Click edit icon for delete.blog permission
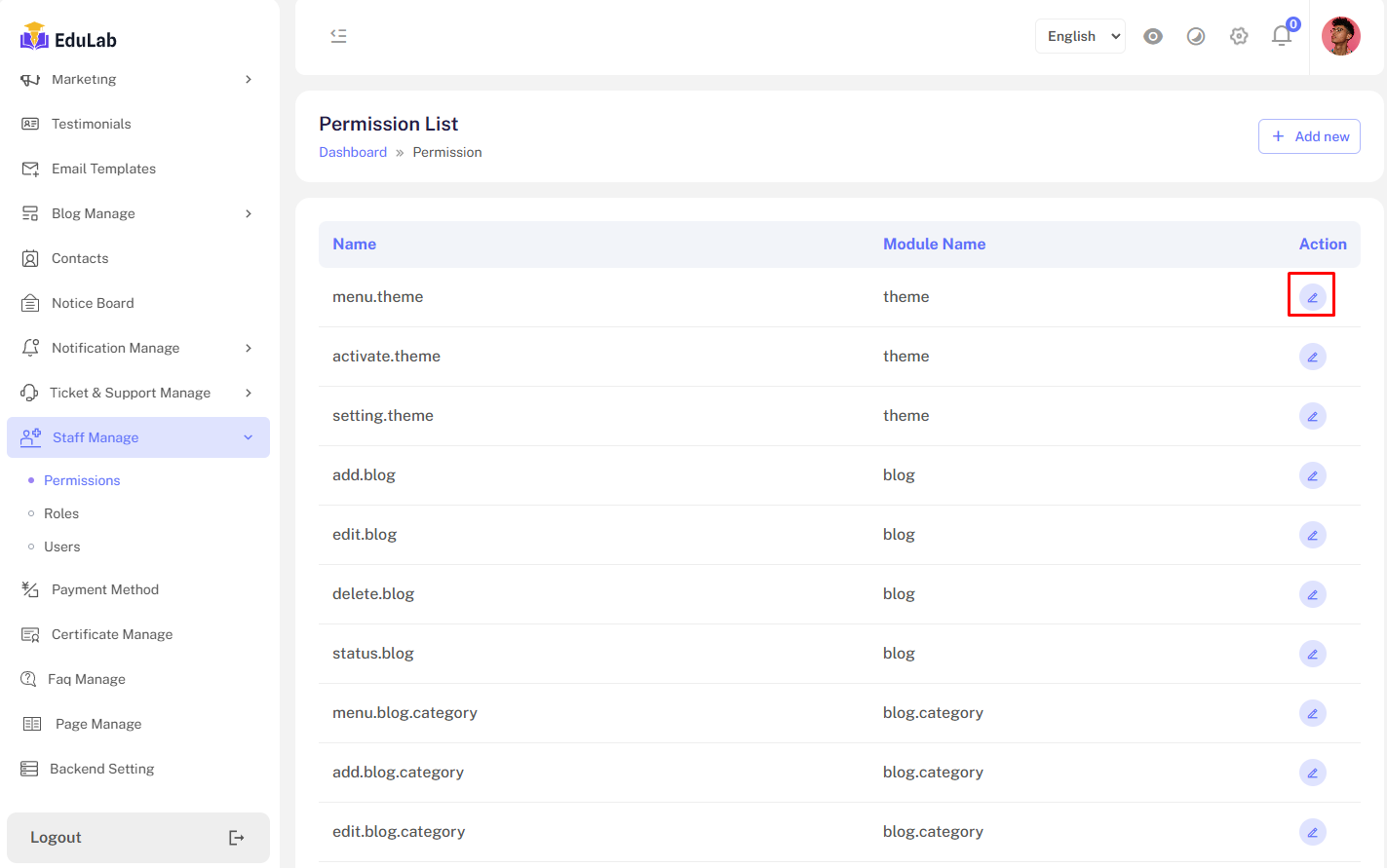This screenshot has width=1387, height=868. [x=1312, y=594]
